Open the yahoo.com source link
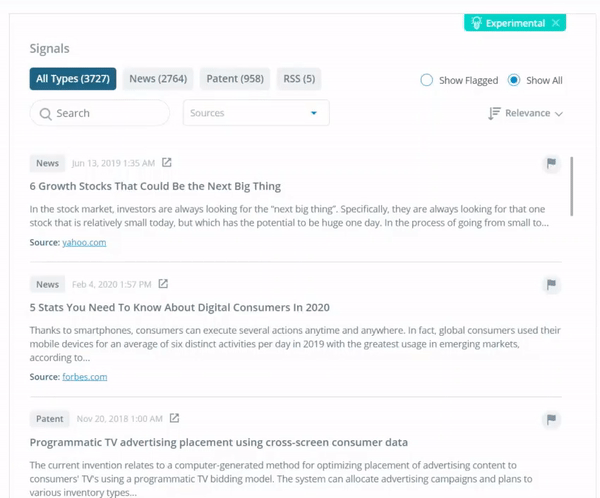Viewport: 600px width, 498px height. click(84, 242)
